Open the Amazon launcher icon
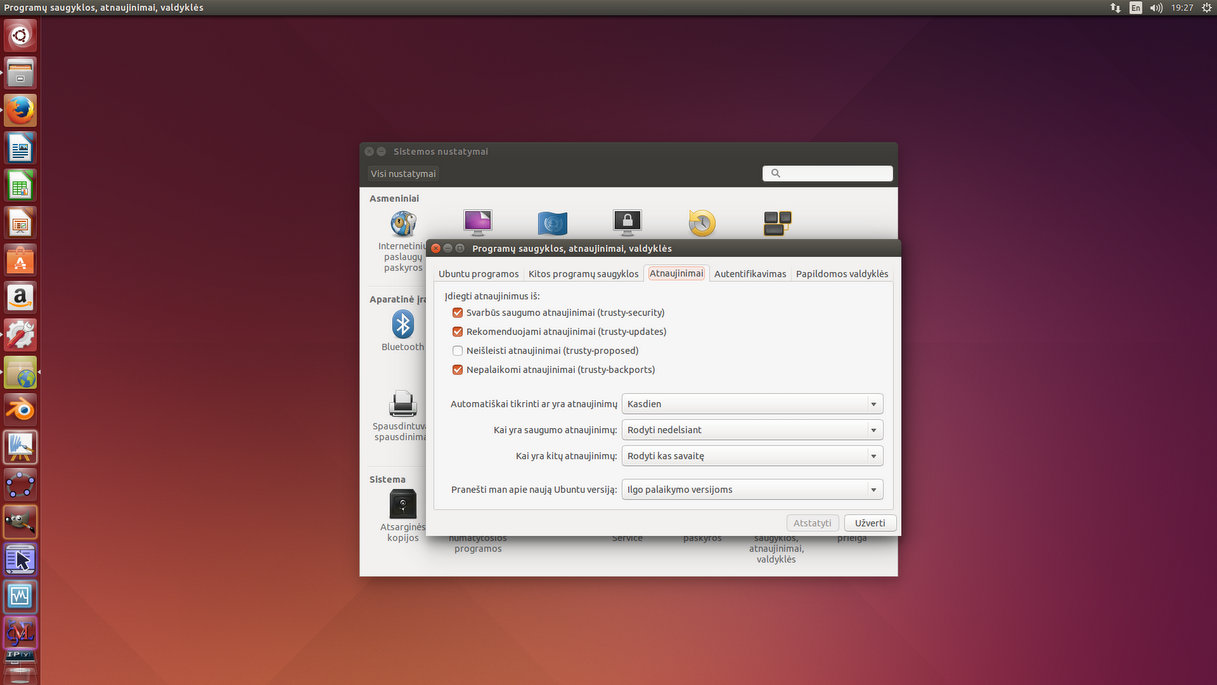The image size is (1217, 685). click(20, 297)
